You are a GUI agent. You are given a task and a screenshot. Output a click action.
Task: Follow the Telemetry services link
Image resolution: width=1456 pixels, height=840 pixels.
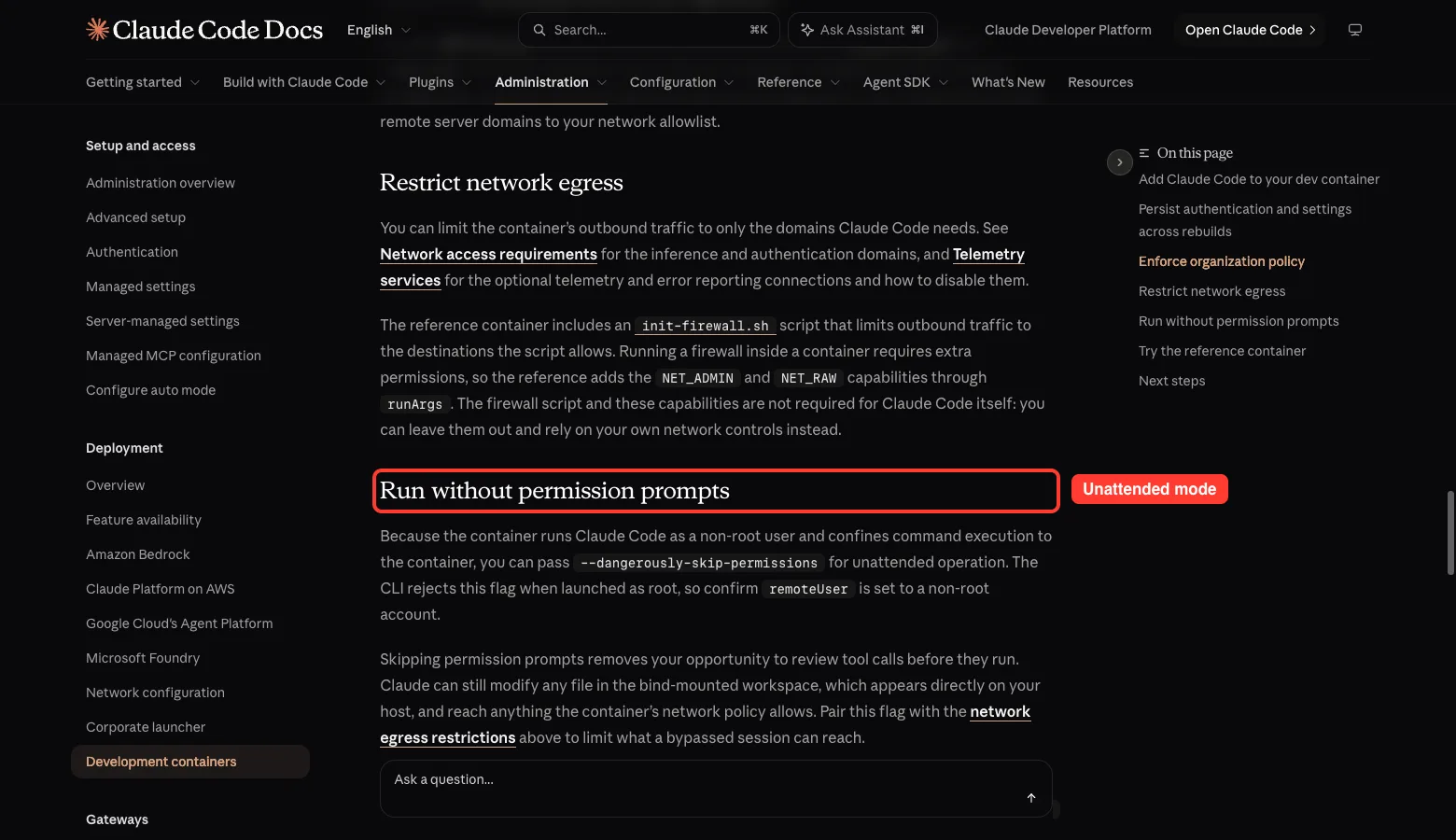(x=988, y=254)
